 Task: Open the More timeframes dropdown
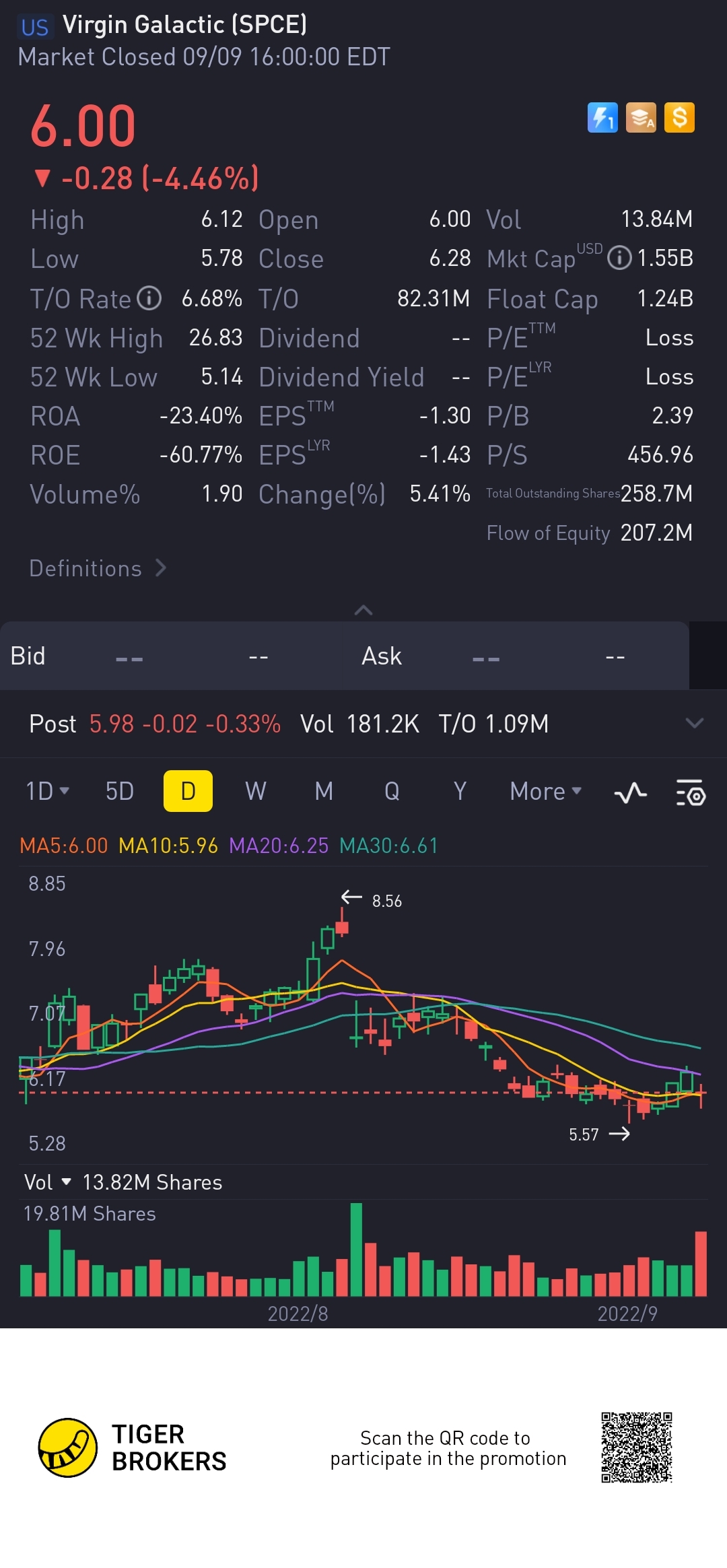pos(546,791)
